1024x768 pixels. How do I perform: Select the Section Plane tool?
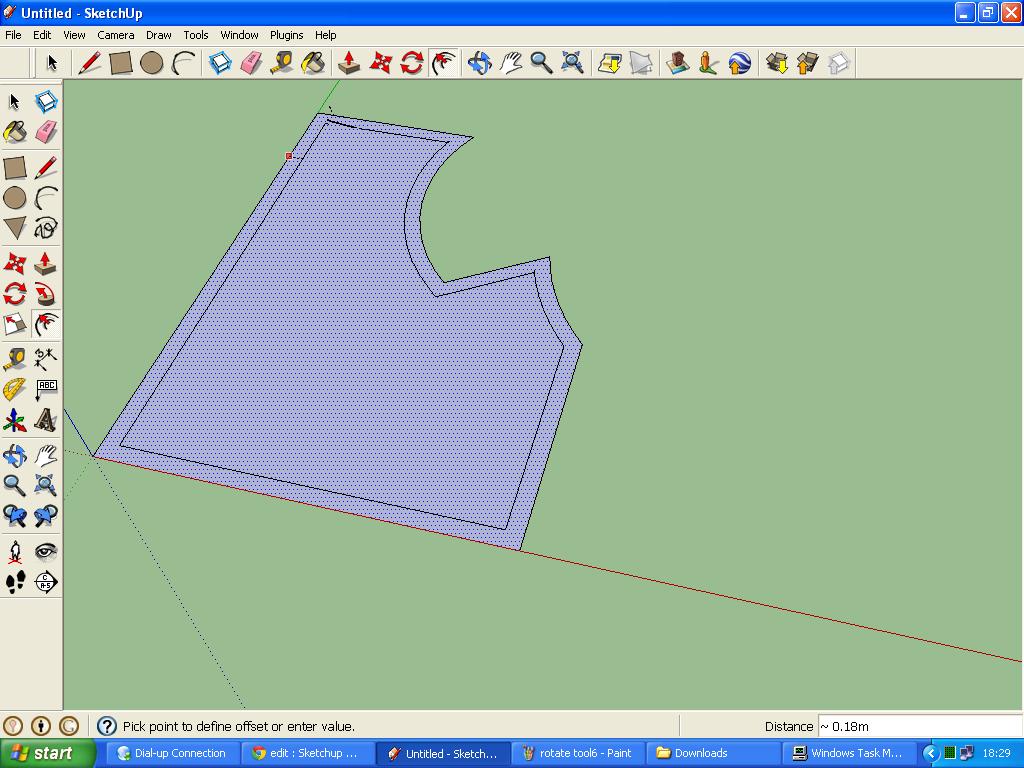tap(46, 582)
